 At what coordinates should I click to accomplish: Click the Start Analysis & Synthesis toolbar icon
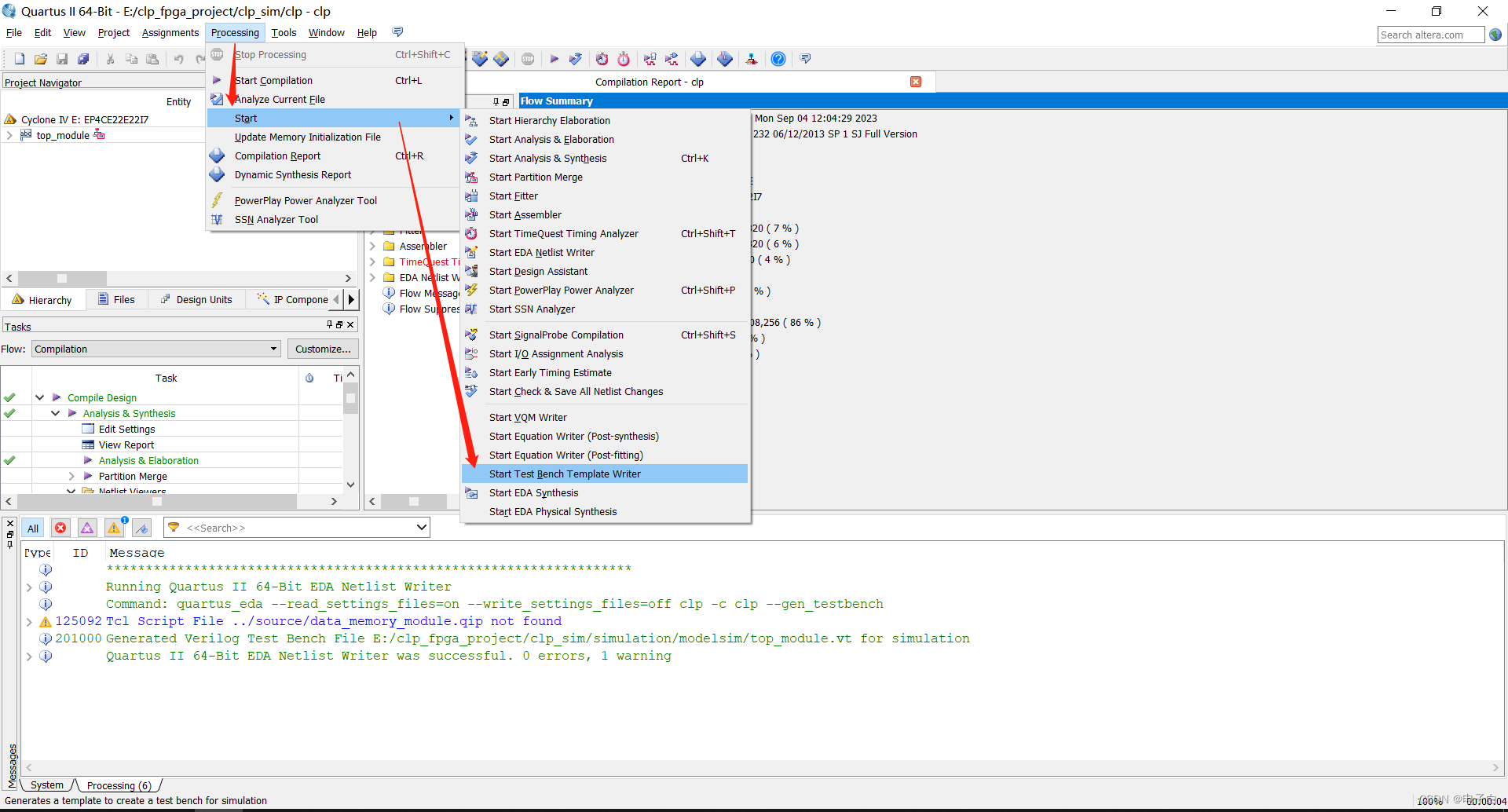tap(576, 59)
